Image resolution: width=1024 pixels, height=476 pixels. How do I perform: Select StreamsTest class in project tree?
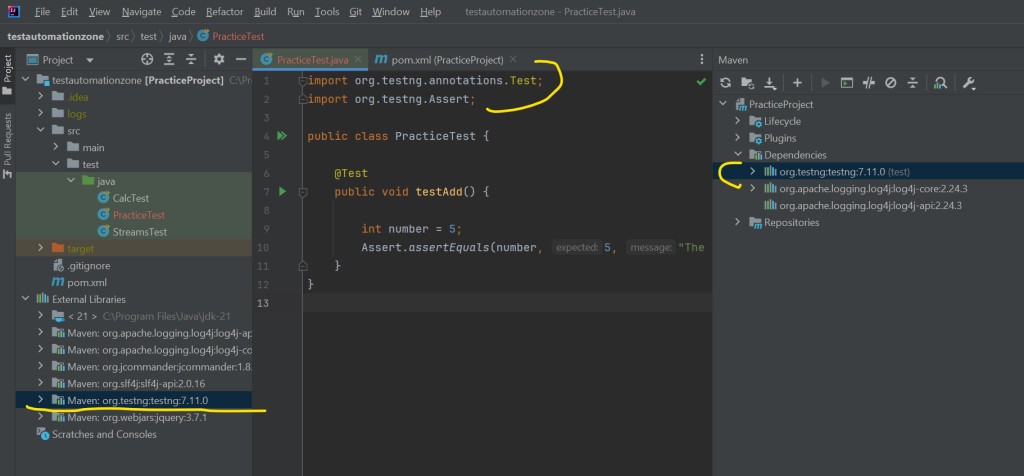(x=140, y=232)
